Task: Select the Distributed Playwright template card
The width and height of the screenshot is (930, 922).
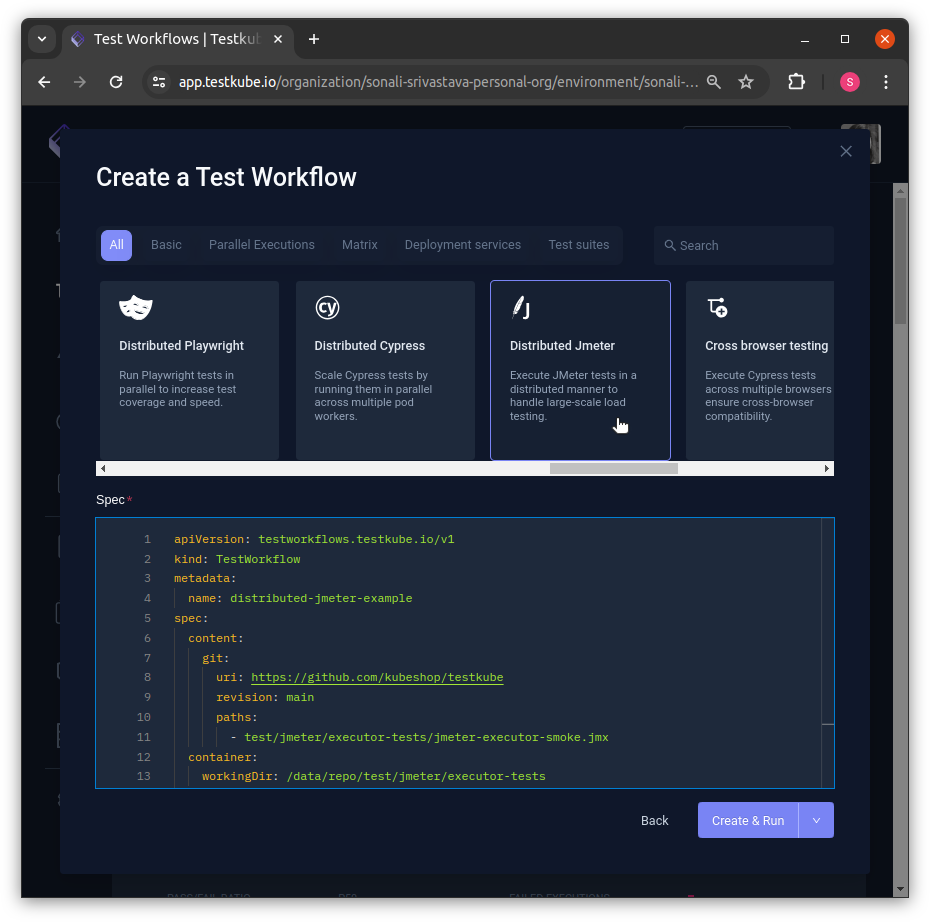Action: [189, 371]
